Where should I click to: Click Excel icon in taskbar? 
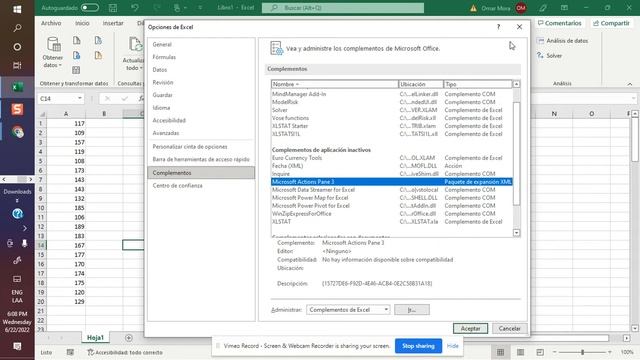pyautogui.click(x=17, y=87)
